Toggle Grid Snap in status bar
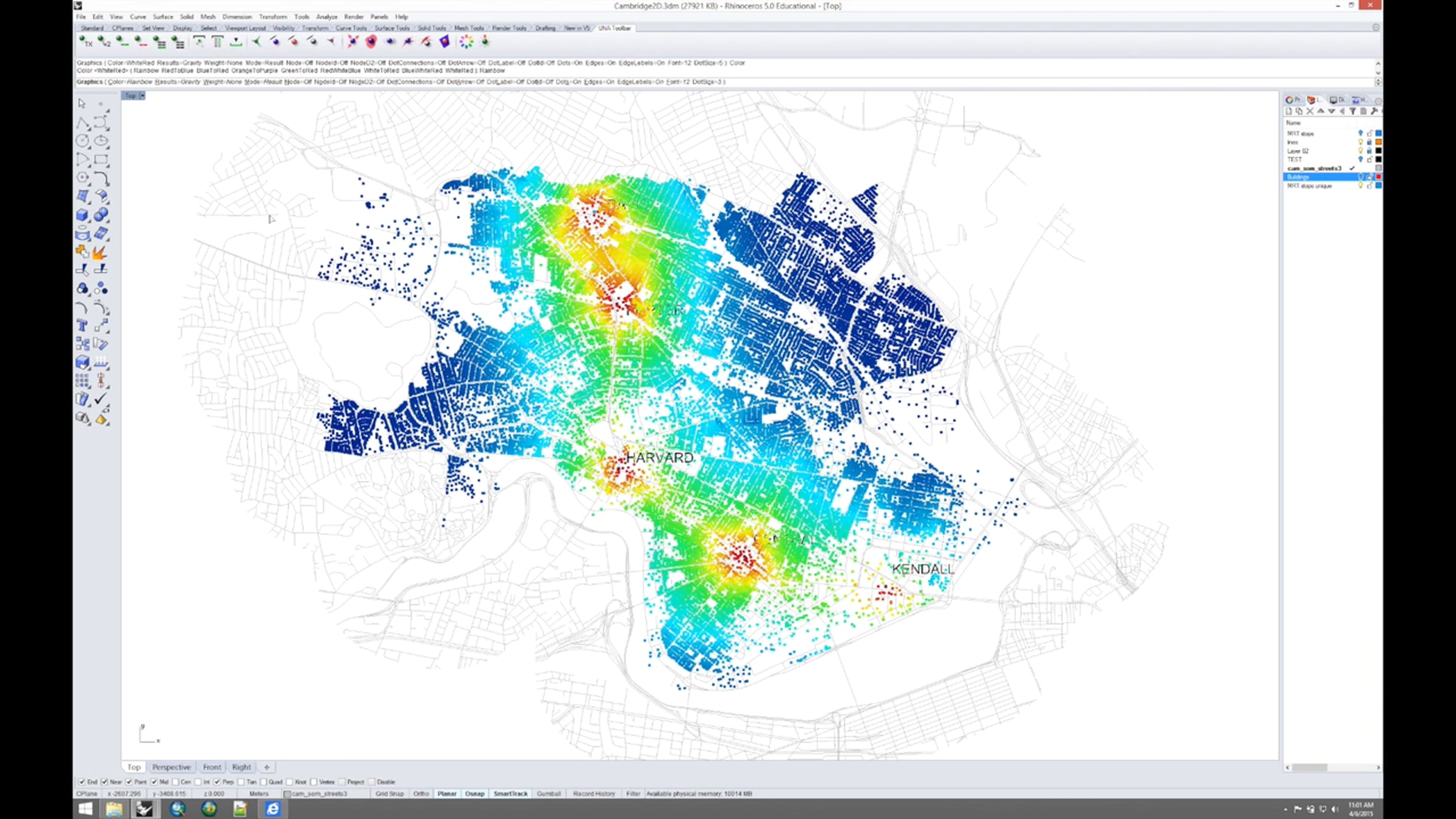 click(389, 794)
